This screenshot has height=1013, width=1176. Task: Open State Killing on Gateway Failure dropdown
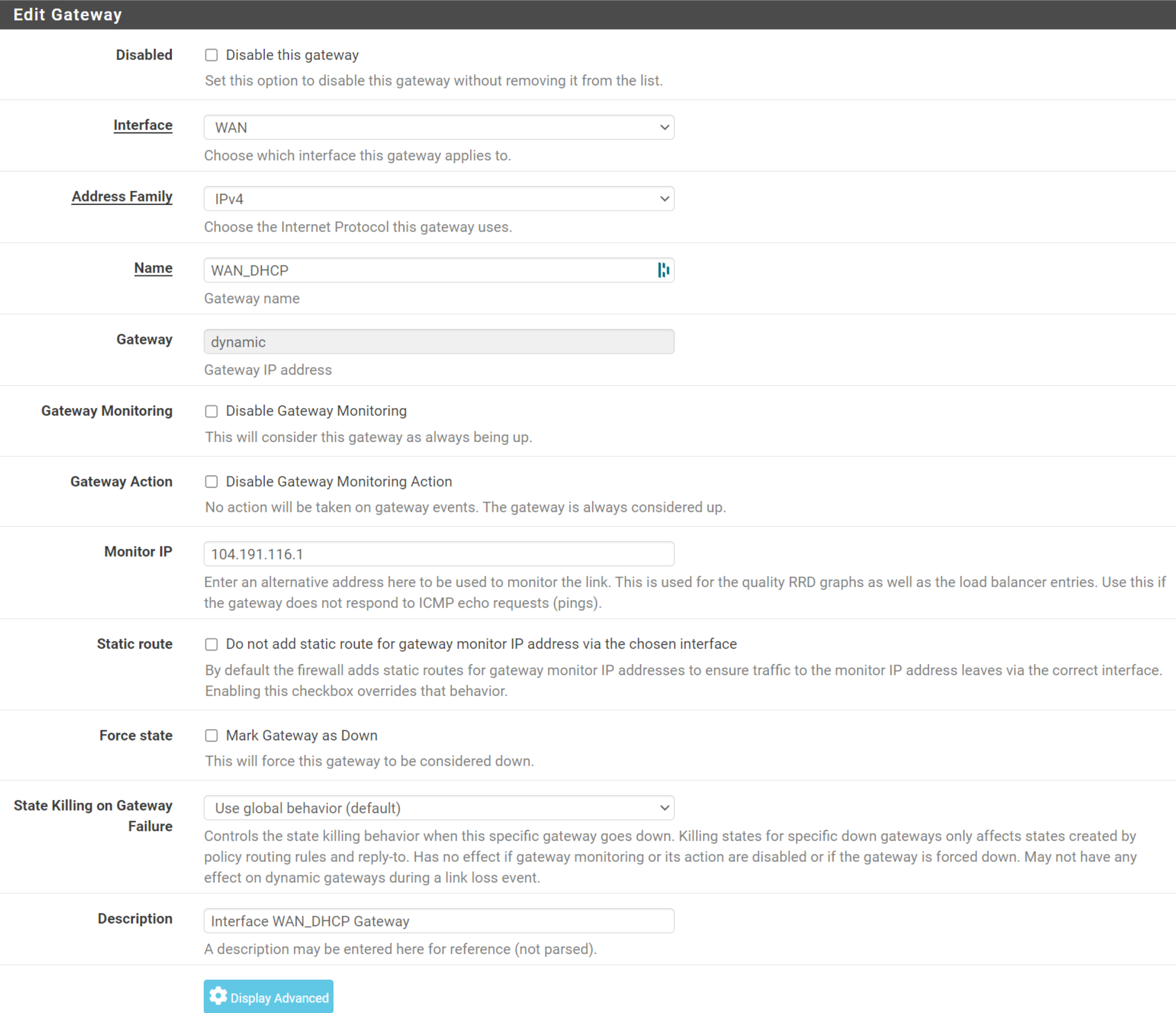click(439, 807)
